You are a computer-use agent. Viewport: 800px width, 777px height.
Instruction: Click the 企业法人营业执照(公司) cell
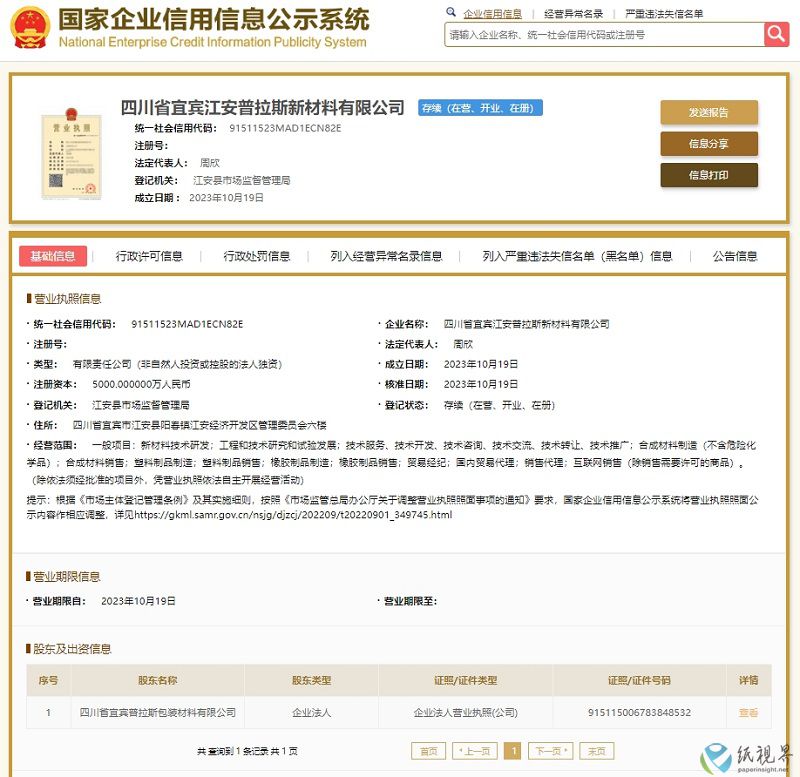pyautogui.click(x=465, y=712)
